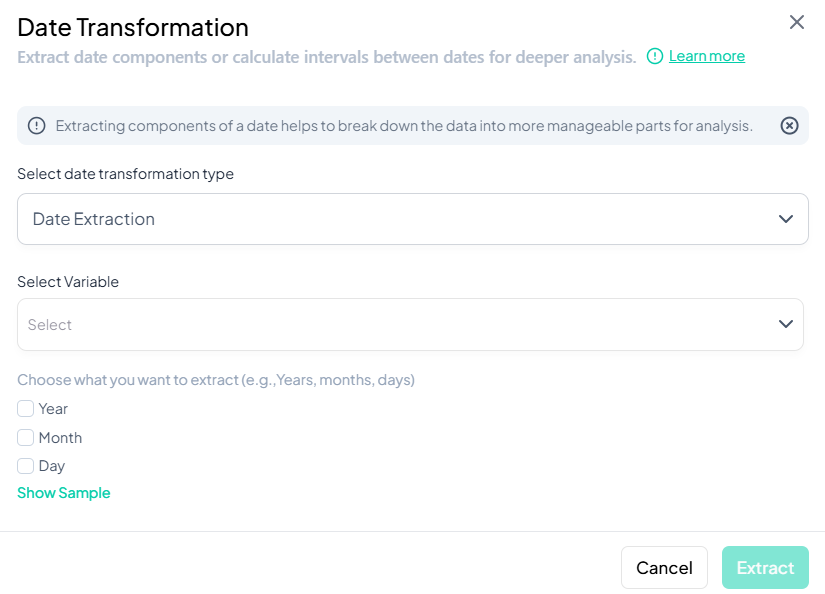825x594 pixels.
Task: Enable Month extraction
Action: pos(24,437)
